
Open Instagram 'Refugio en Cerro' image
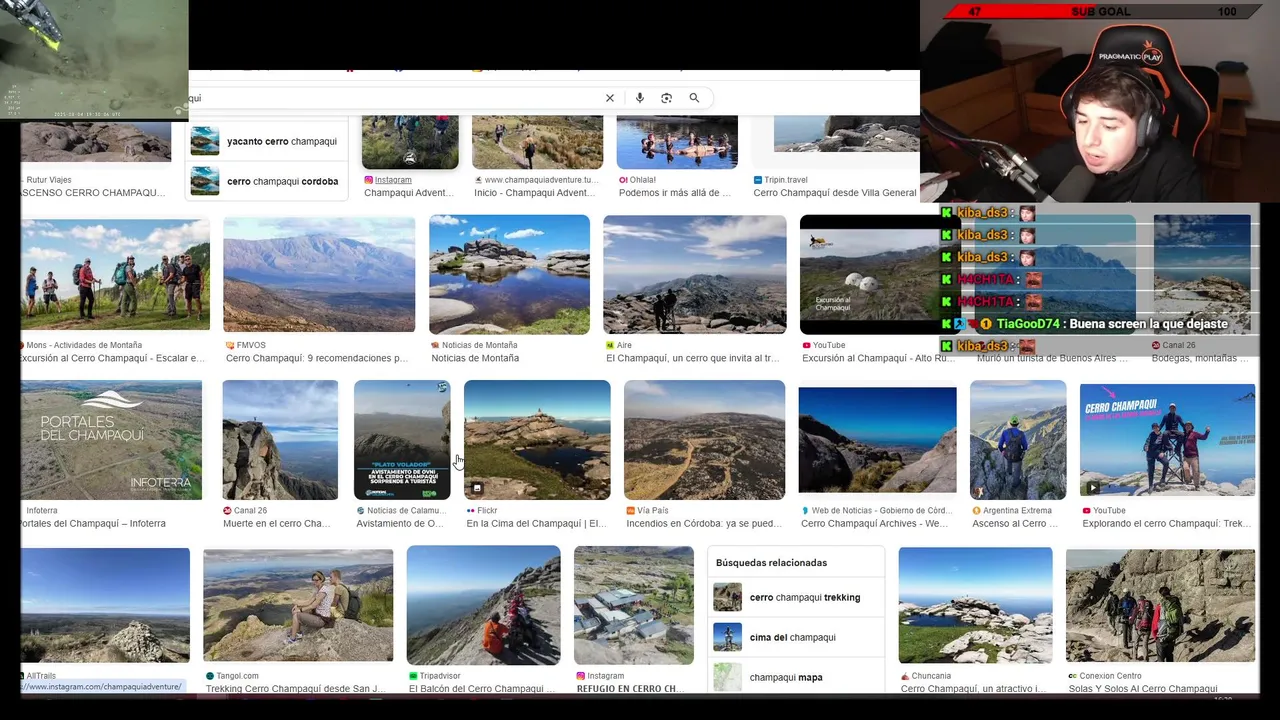point(633,605)
